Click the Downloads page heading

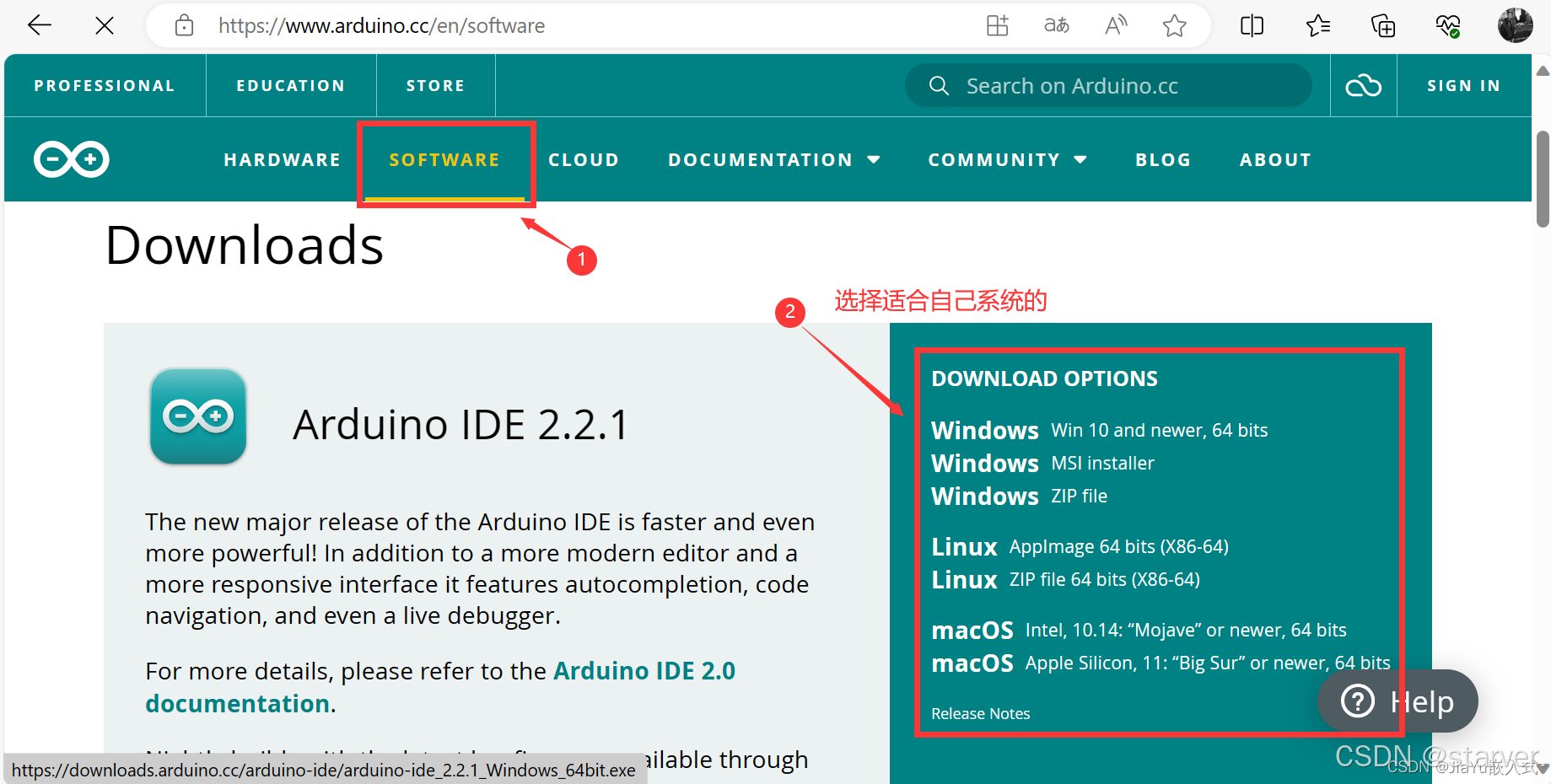(245, 245)
